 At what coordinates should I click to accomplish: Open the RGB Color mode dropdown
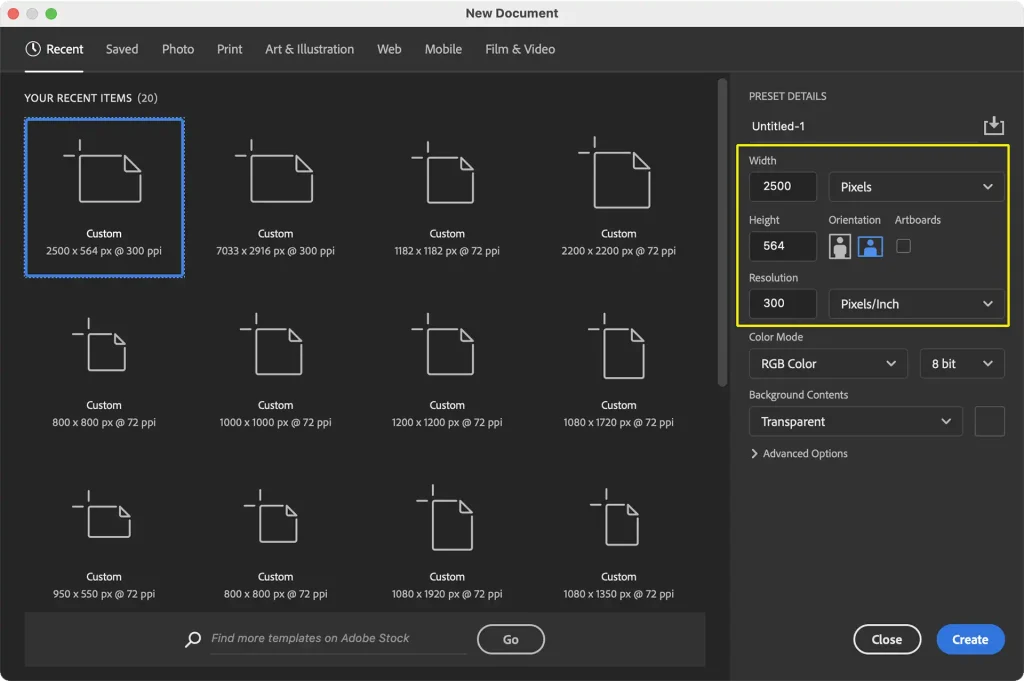[x=828, y=364]
